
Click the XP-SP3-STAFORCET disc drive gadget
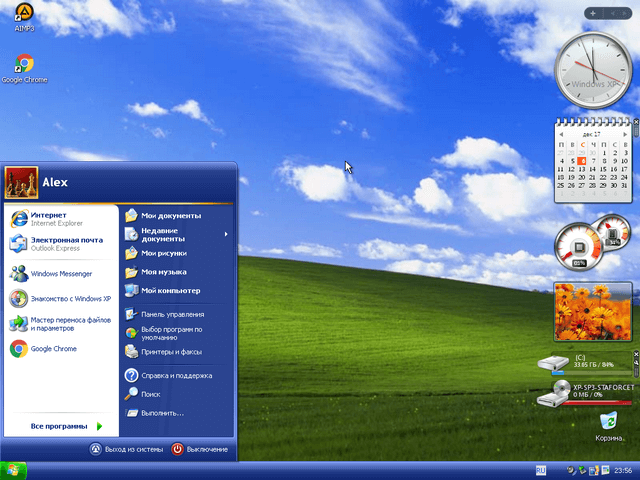click(554, 393)
